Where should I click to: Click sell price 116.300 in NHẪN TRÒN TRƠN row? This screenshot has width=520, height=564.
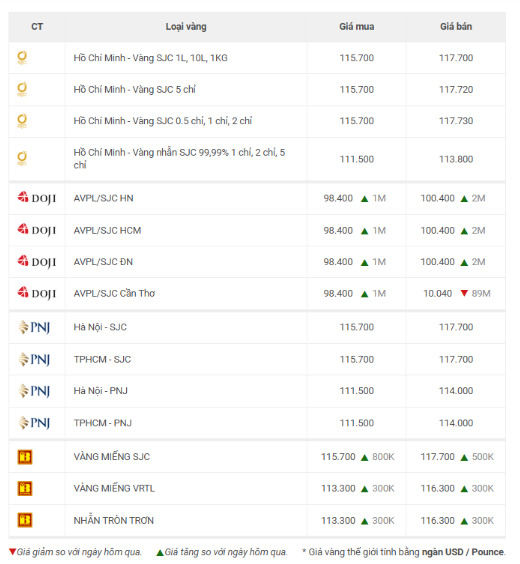coord(438,520)
